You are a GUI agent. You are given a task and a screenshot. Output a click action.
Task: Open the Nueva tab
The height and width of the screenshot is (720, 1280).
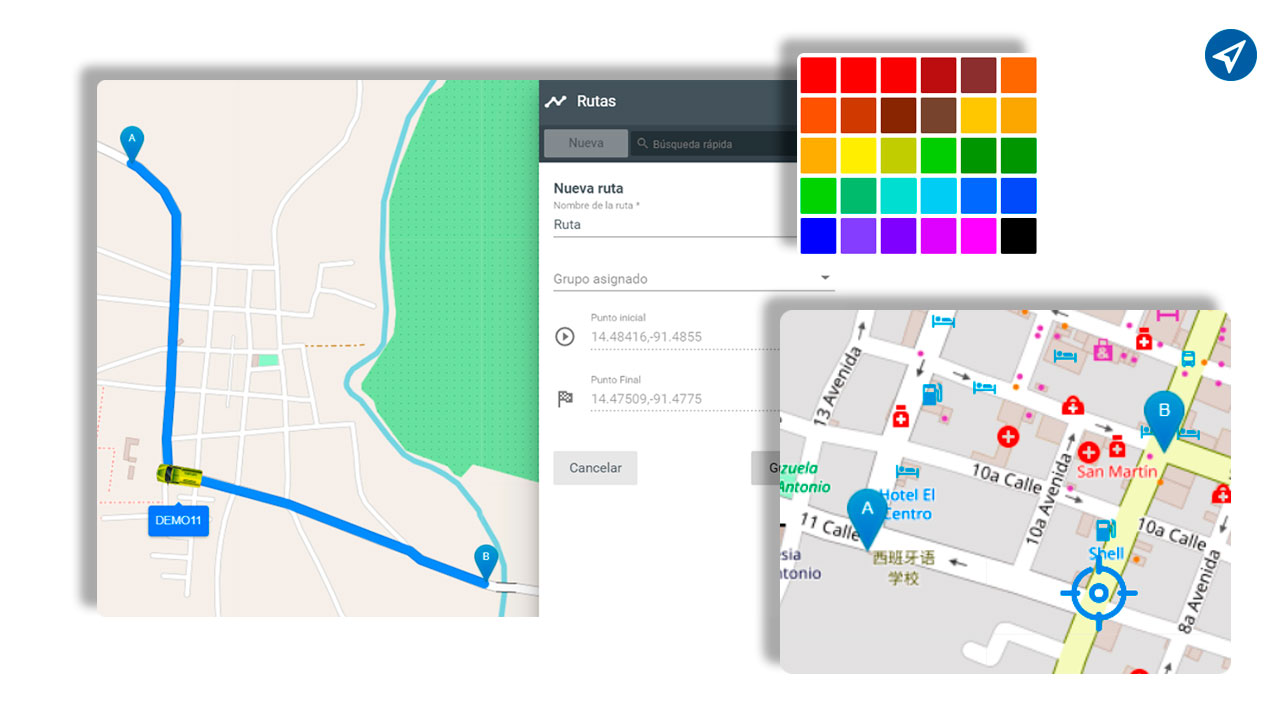click(x=586, y=143)
